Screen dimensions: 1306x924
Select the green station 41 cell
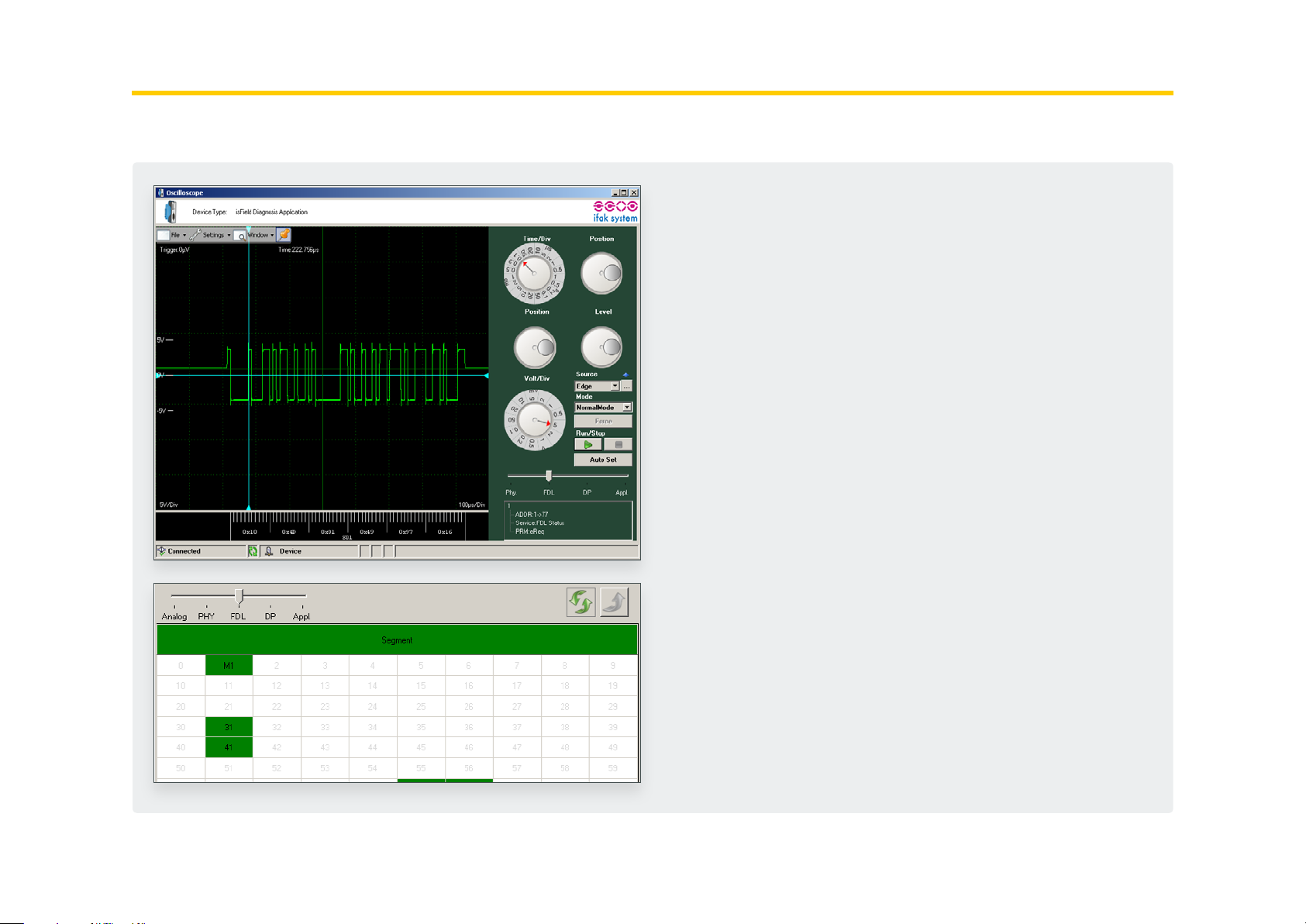click(x=229, y=747)
